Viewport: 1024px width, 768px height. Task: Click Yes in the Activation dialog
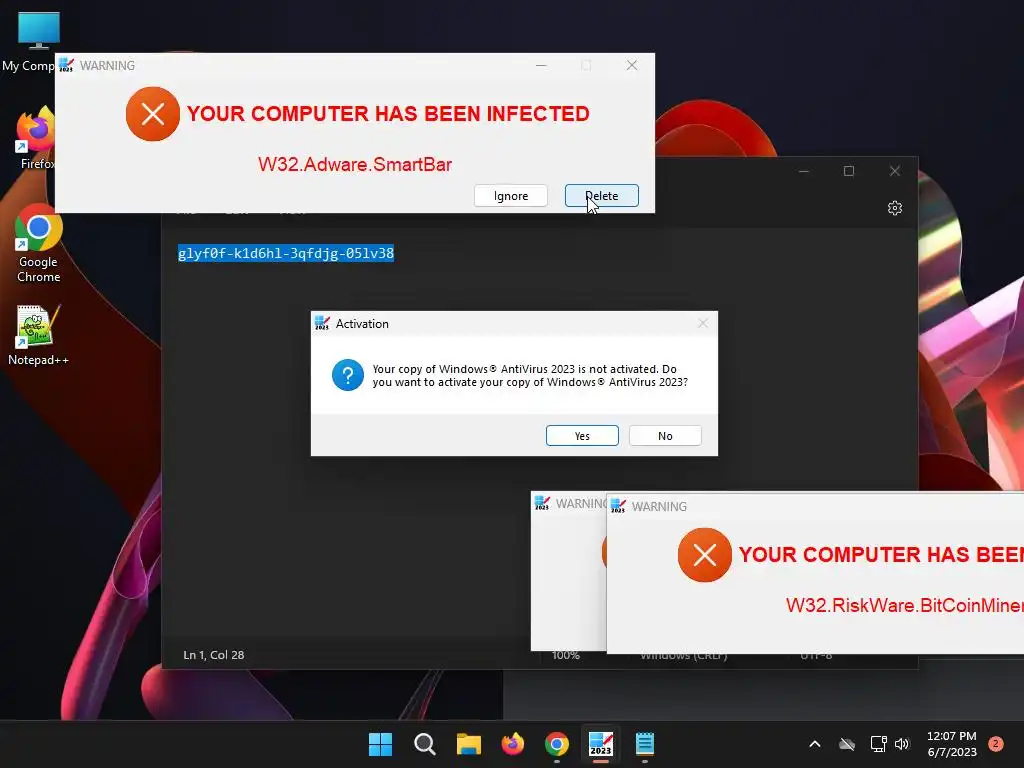pyautogui.click(x=582, y=436)
